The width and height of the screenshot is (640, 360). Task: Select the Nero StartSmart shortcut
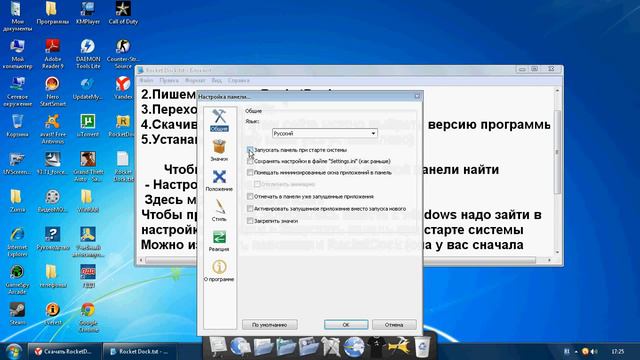click(x=52, y=92)
